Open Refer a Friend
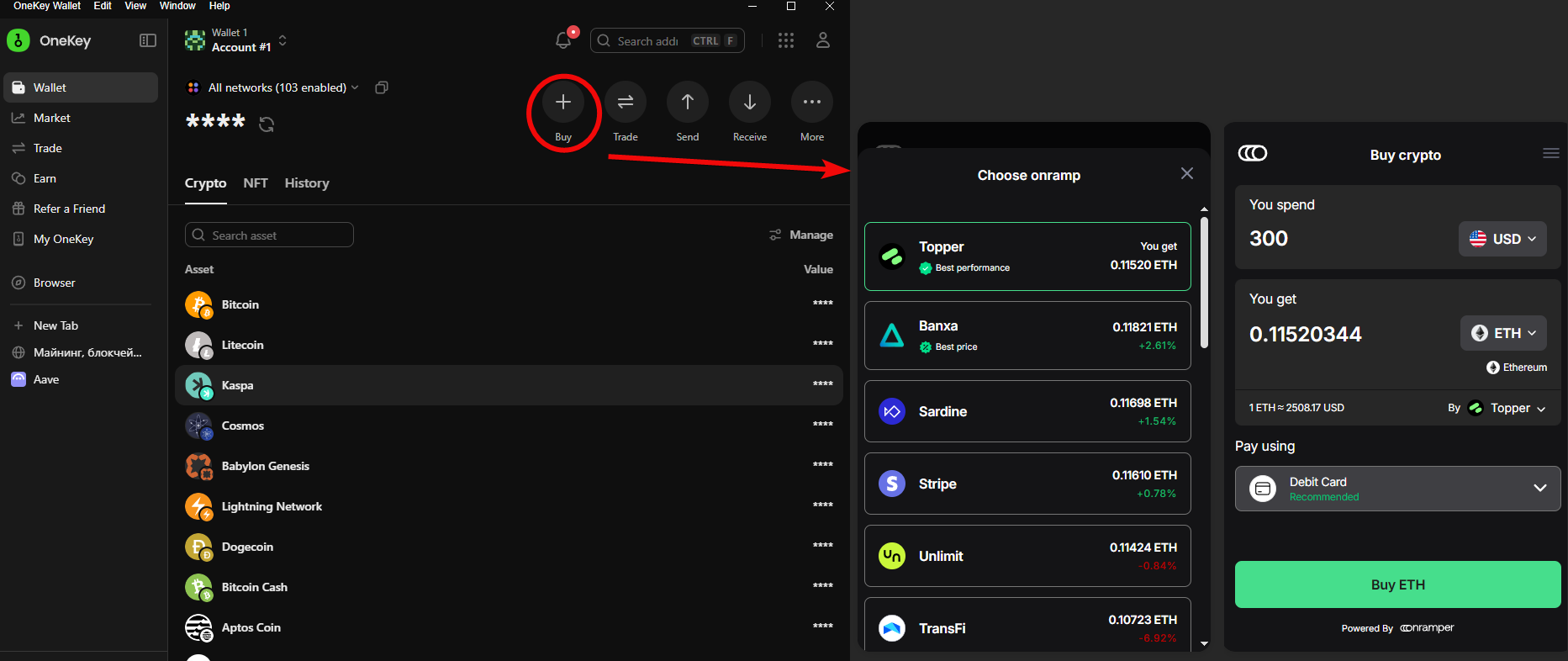Screen dimensions: 1568x661 point(81,209)
